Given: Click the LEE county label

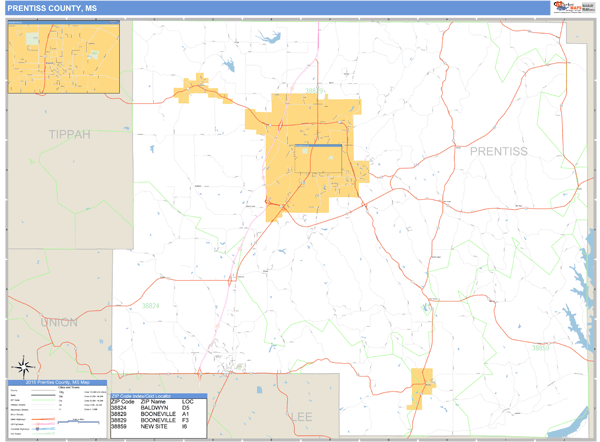Looking at the screenshot, I should pyautogui.click(x=302, y=415).
